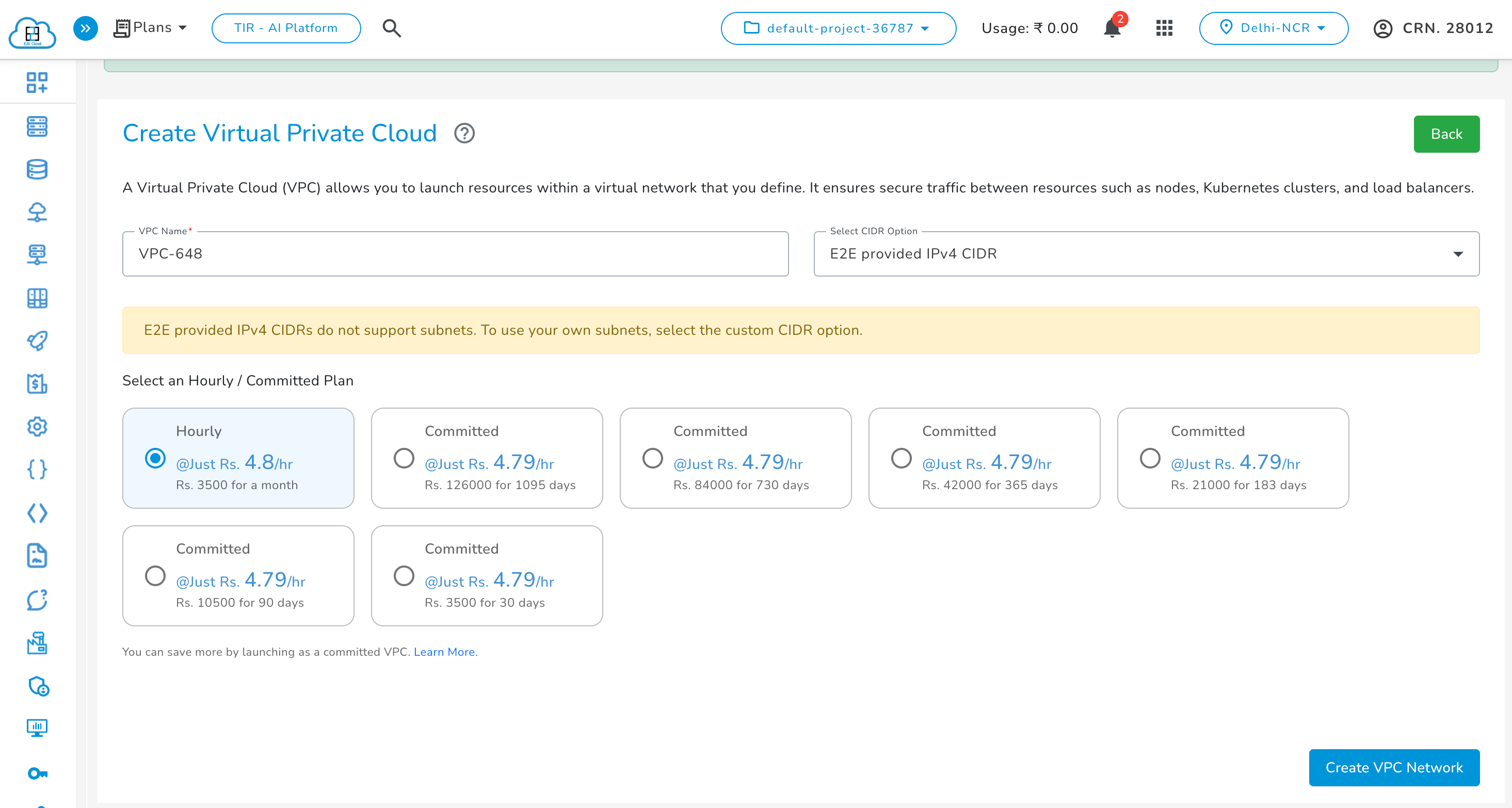
Task: Select the Hourly plan radio button
Action: tap(155, 458)
